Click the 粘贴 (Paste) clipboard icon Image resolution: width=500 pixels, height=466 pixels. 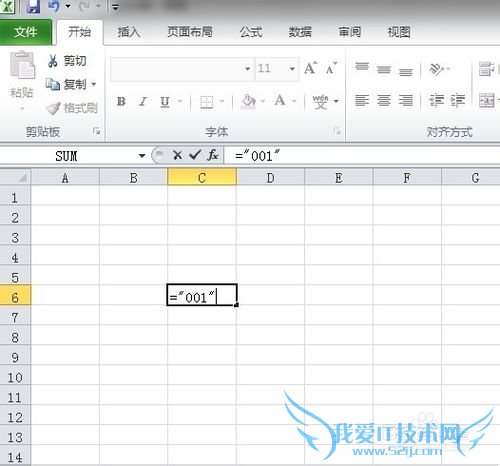22,66
